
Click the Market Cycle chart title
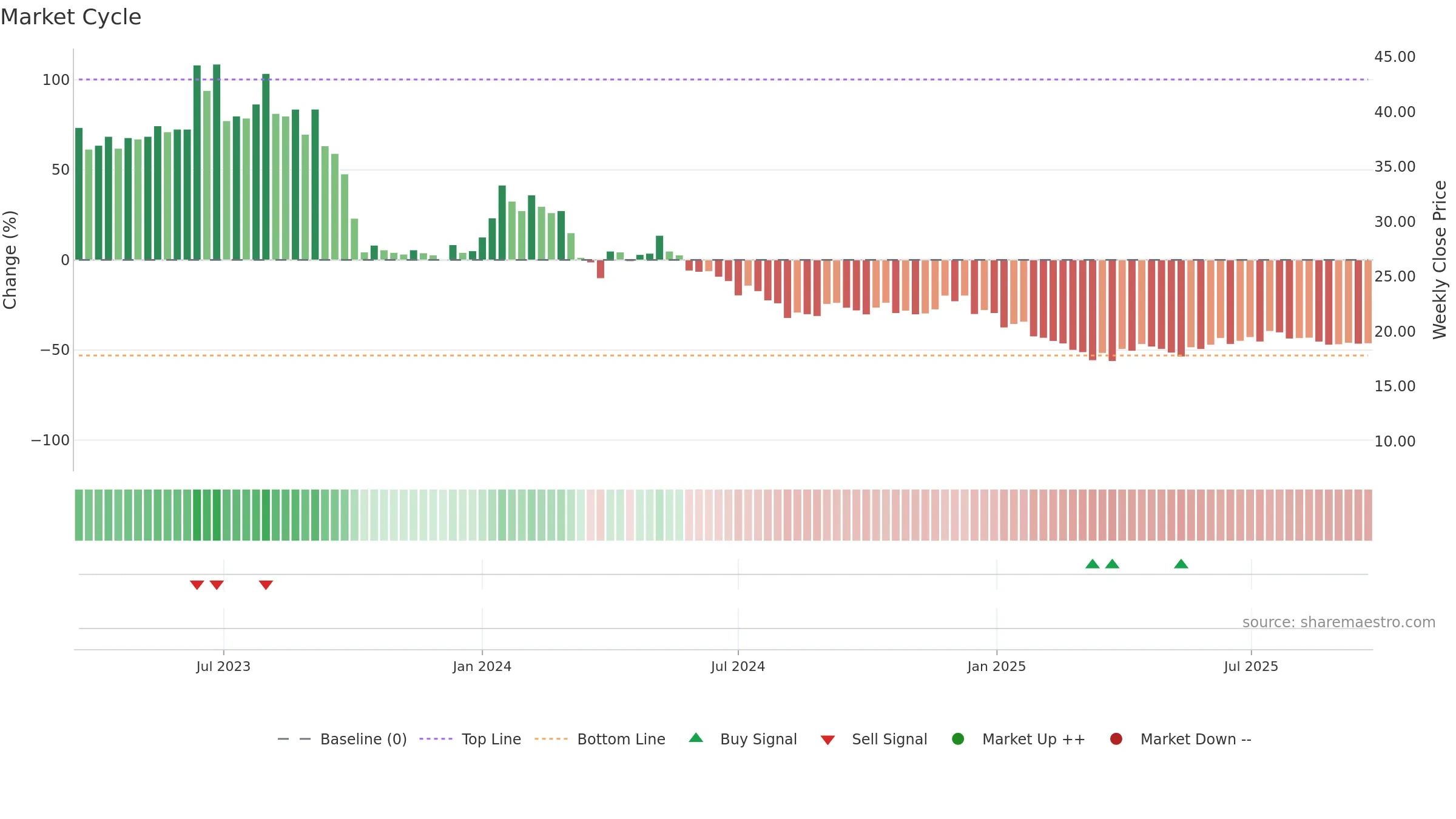(x=71, y=17)
